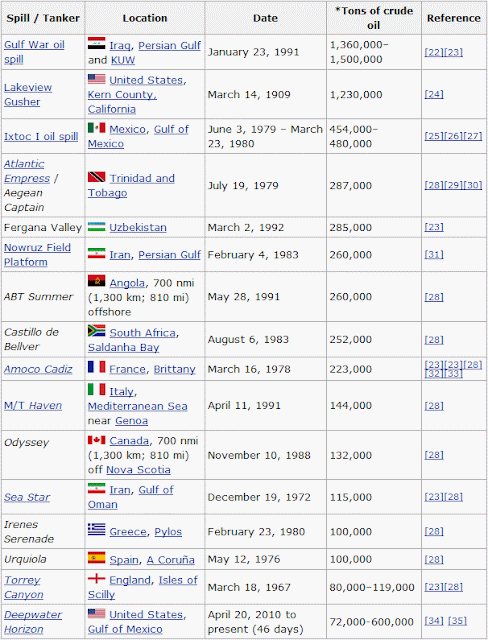488x640 pixels.
Task: Open the Saldanha Bay link
Action: (x=123, y=347)
